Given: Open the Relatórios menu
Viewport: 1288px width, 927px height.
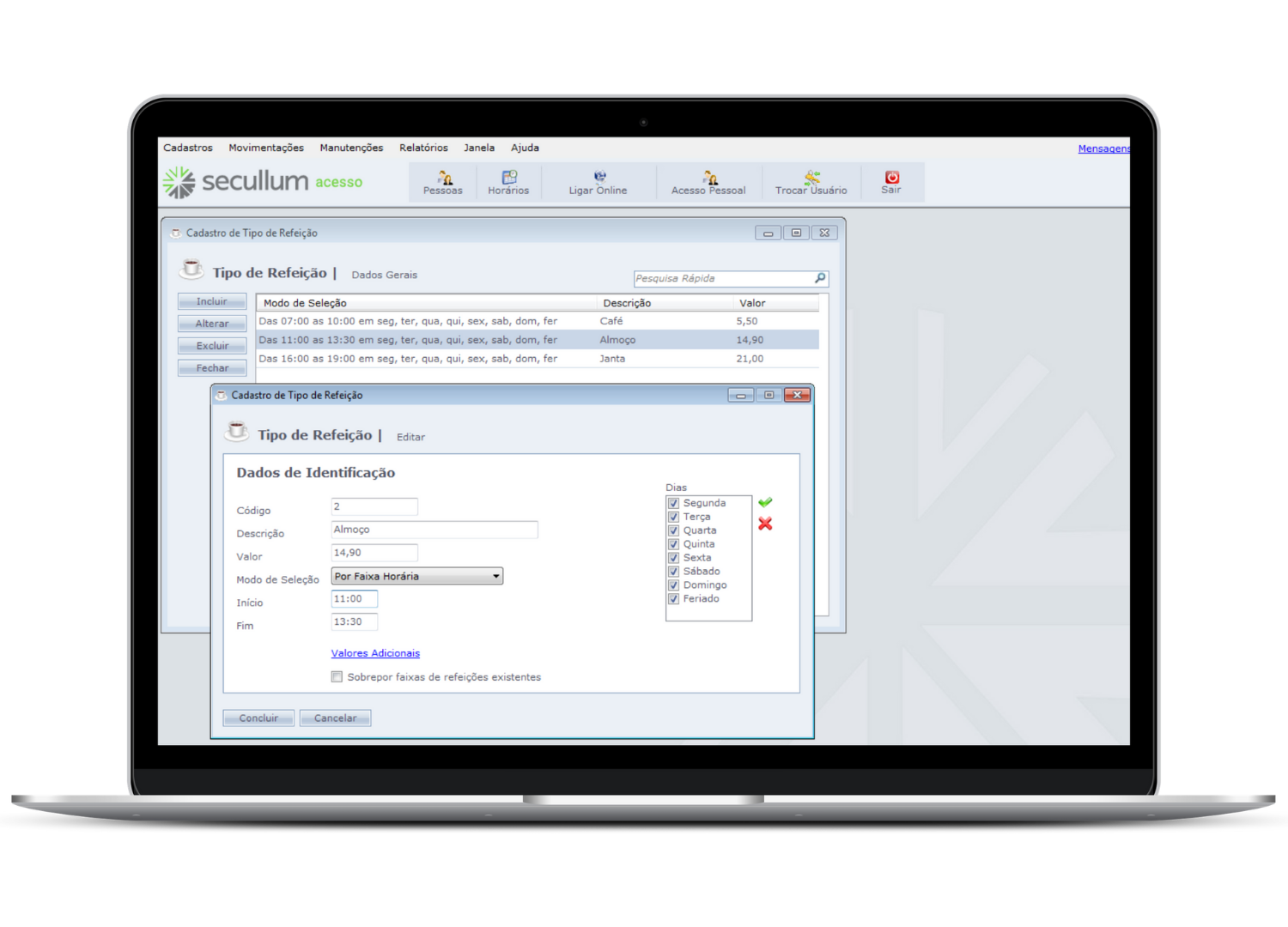Looking at the screenshot, I should pos(423,148).
